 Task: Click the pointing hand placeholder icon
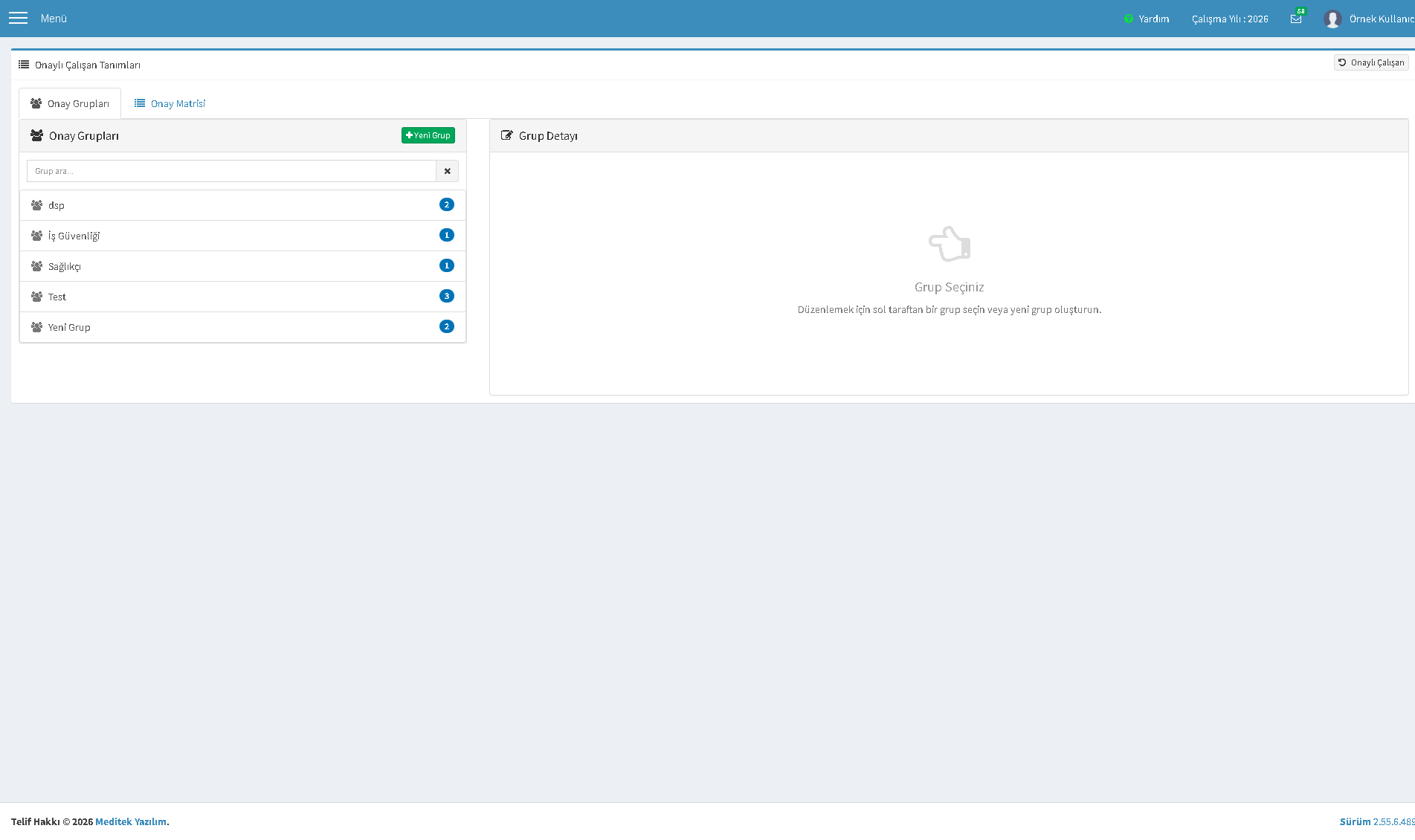click(950, 244)
